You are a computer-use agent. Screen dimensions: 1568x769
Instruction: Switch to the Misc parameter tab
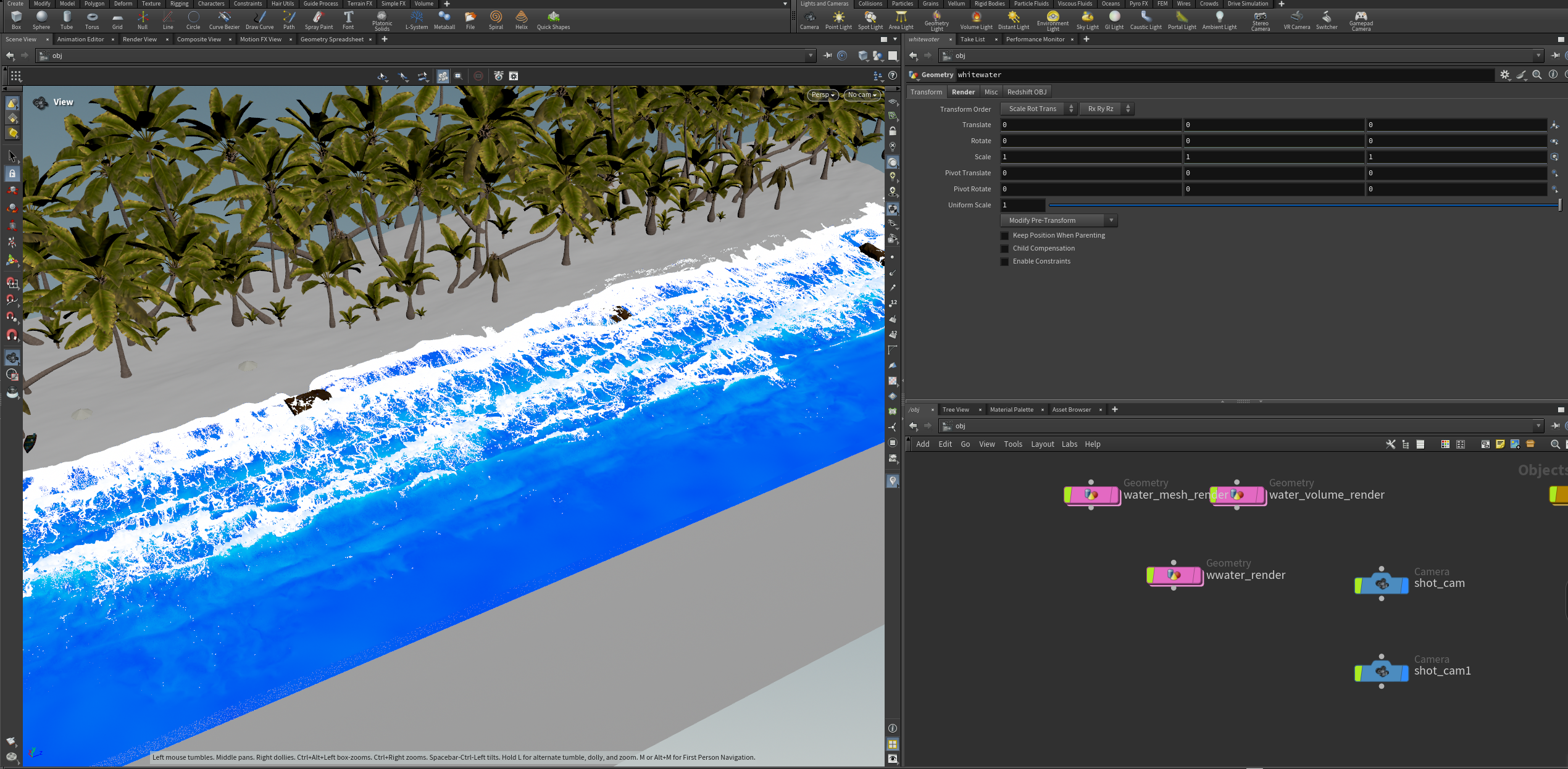tap(991, 91)
